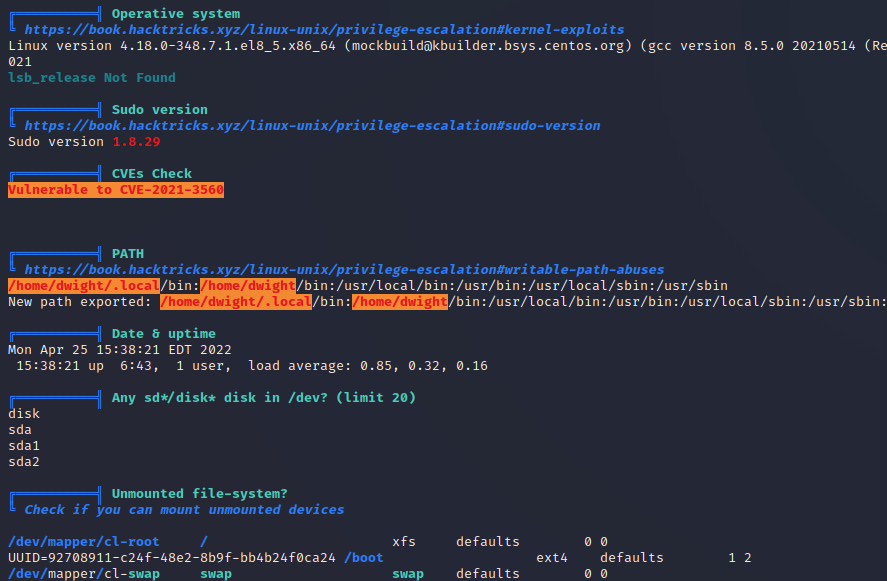This screenshot has height=581, width=887.
Task: Click the 'gcc version 8.5.0 20210514' text
Action: click(x=751, y=46)
